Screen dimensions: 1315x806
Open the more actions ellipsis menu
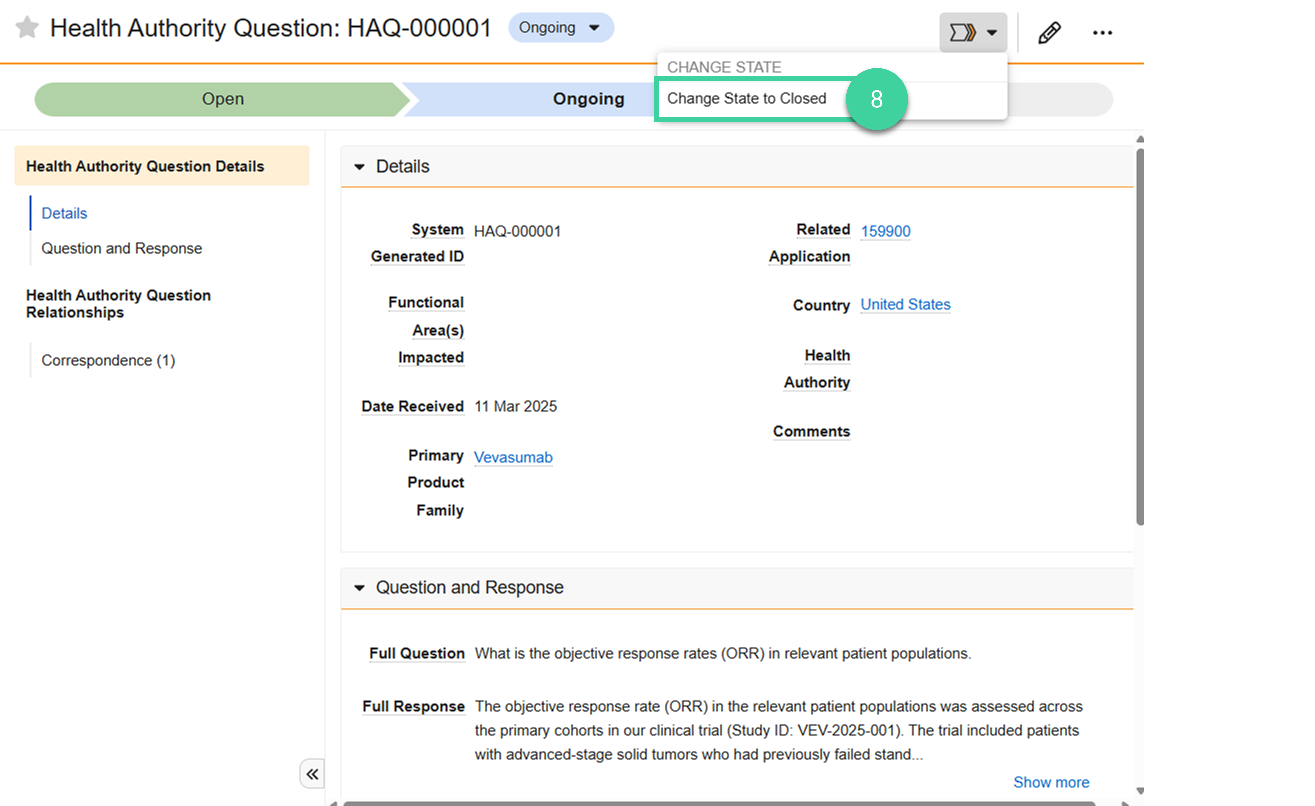[x=1102, y=33]
